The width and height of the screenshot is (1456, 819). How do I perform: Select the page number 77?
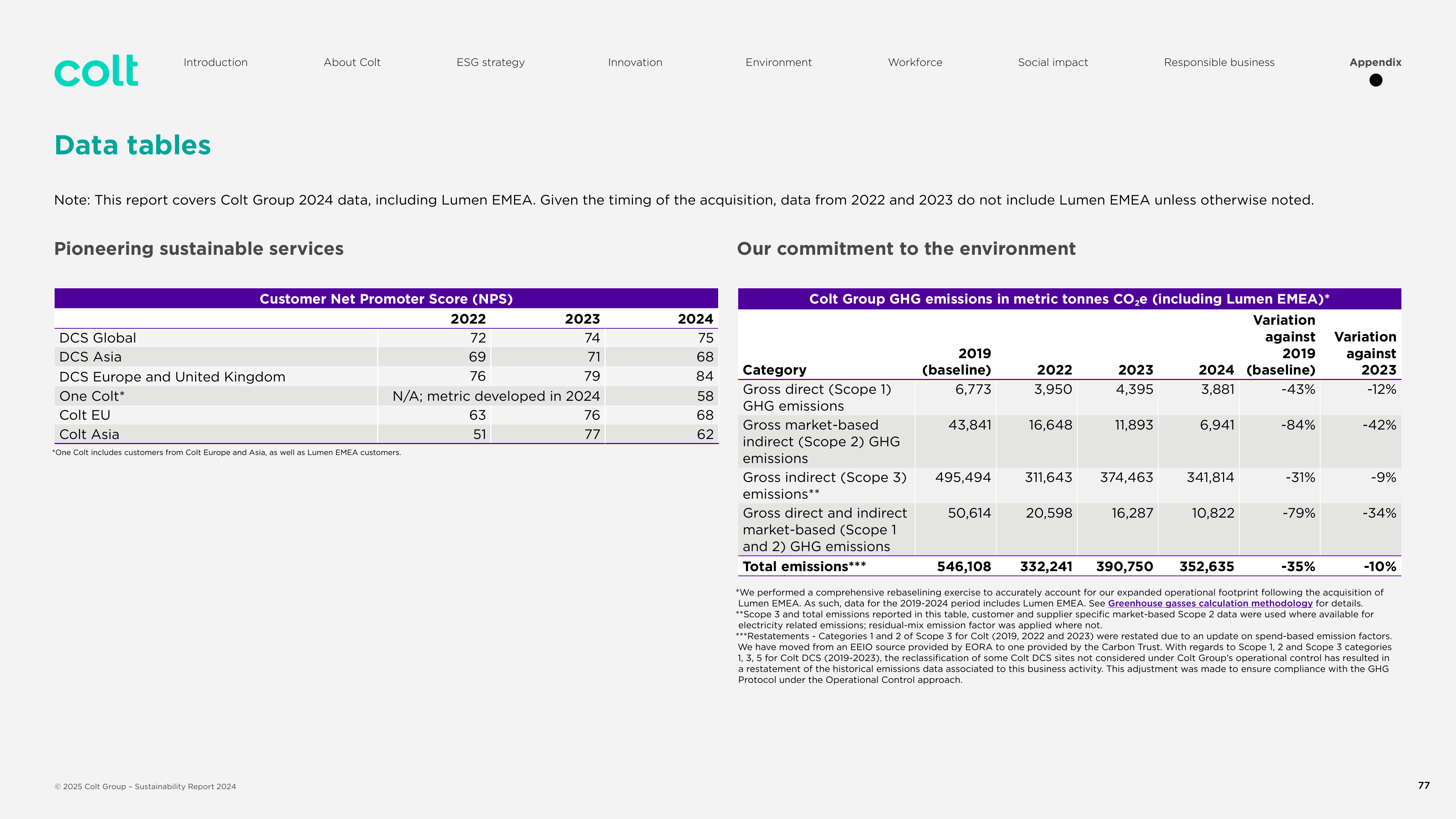[x=1424, y=785]
